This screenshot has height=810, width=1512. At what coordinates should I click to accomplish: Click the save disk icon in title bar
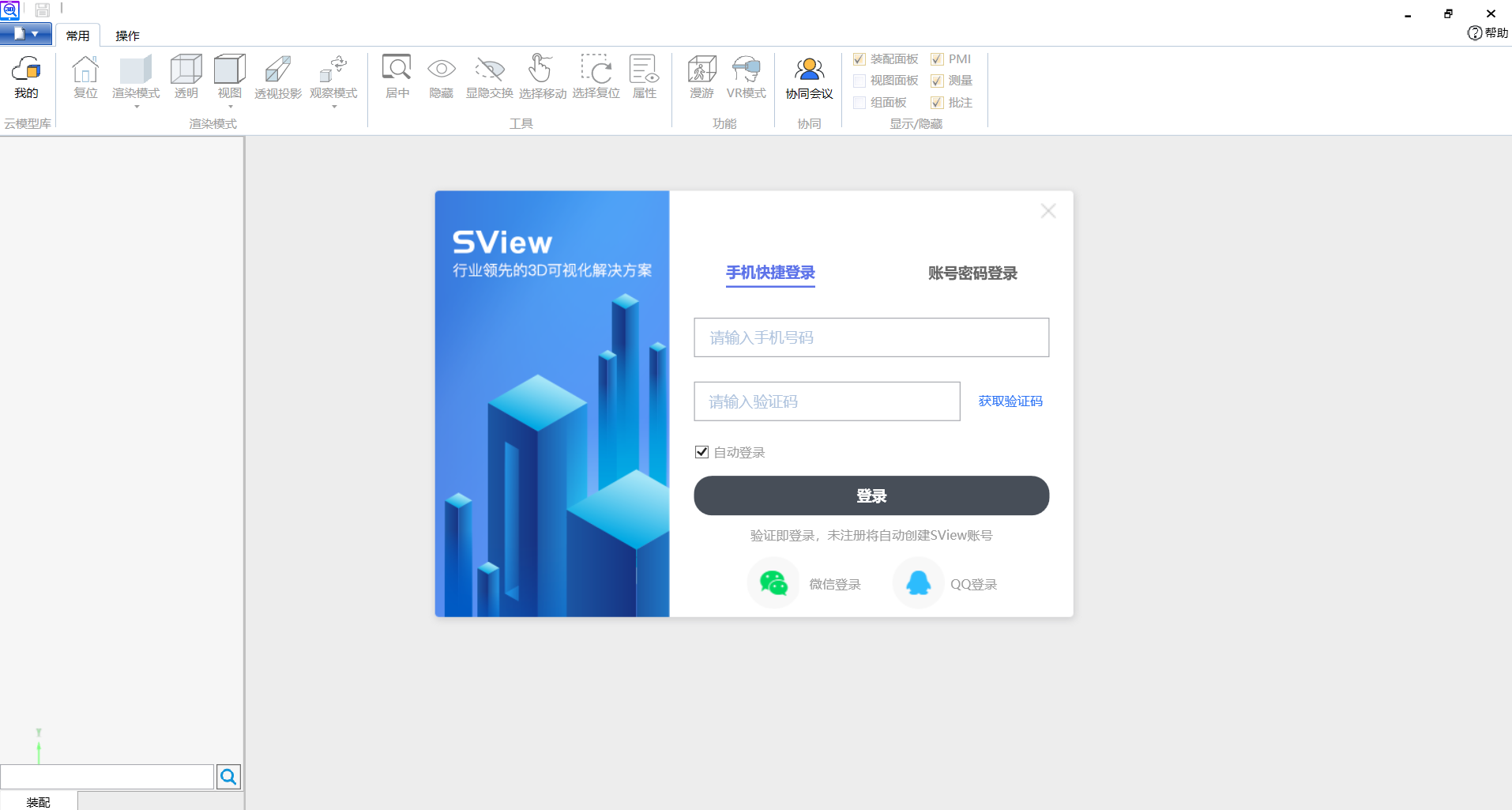click(43, 9)
